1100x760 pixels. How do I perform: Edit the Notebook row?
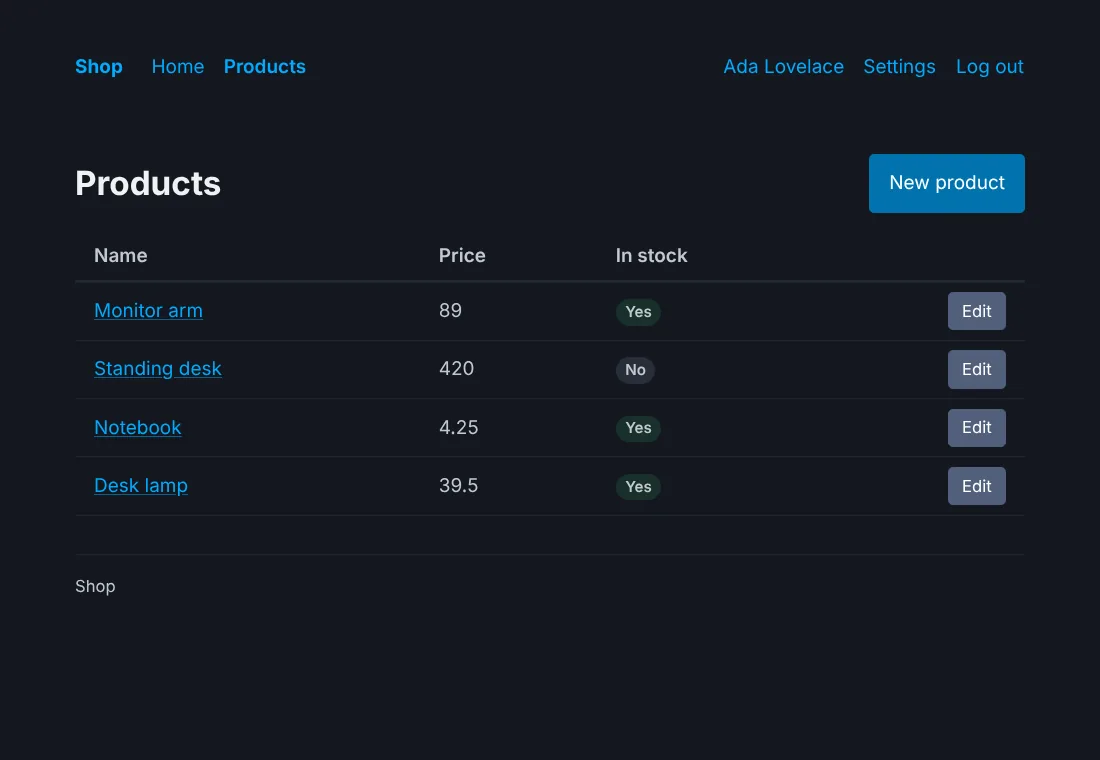click(977, 427)
